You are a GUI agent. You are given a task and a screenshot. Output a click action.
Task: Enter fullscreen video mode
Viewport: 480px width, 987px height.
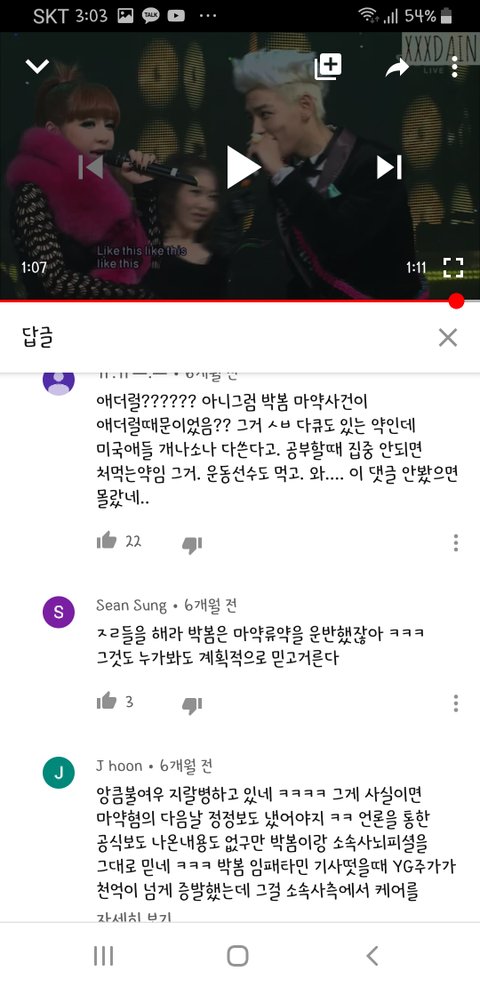(x=453, y=268)
